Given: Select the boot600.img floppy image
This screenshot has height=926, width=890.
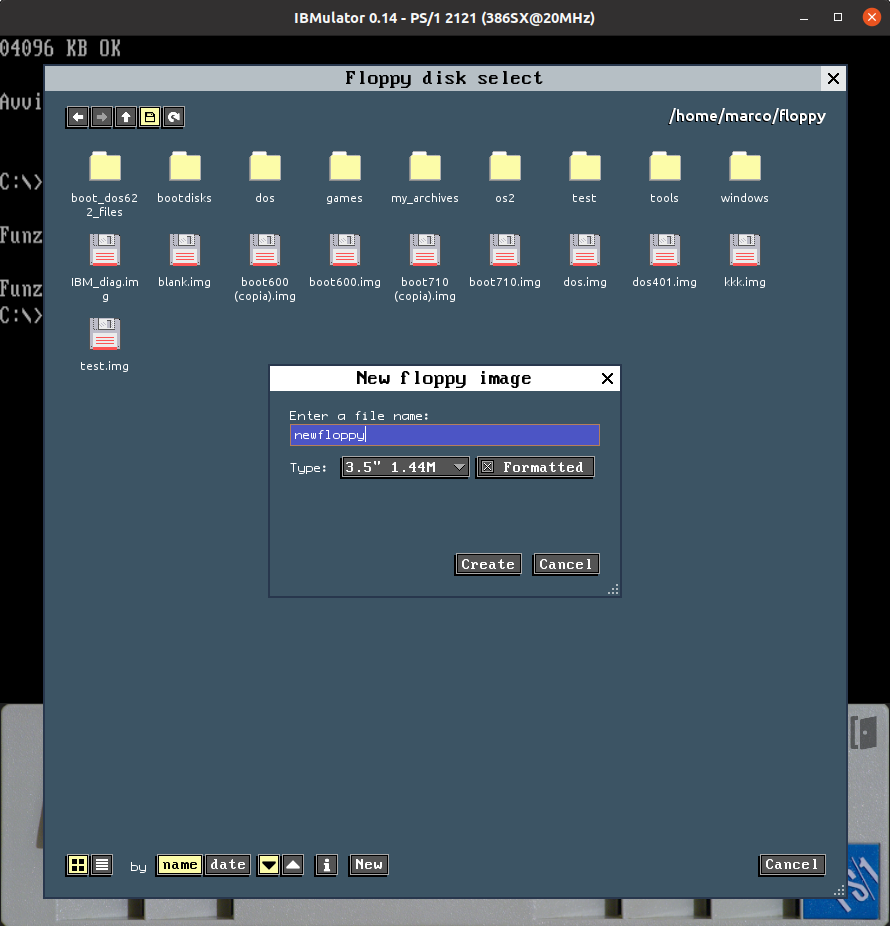Looking at the screenshot, I should click(x=345, y=261).
